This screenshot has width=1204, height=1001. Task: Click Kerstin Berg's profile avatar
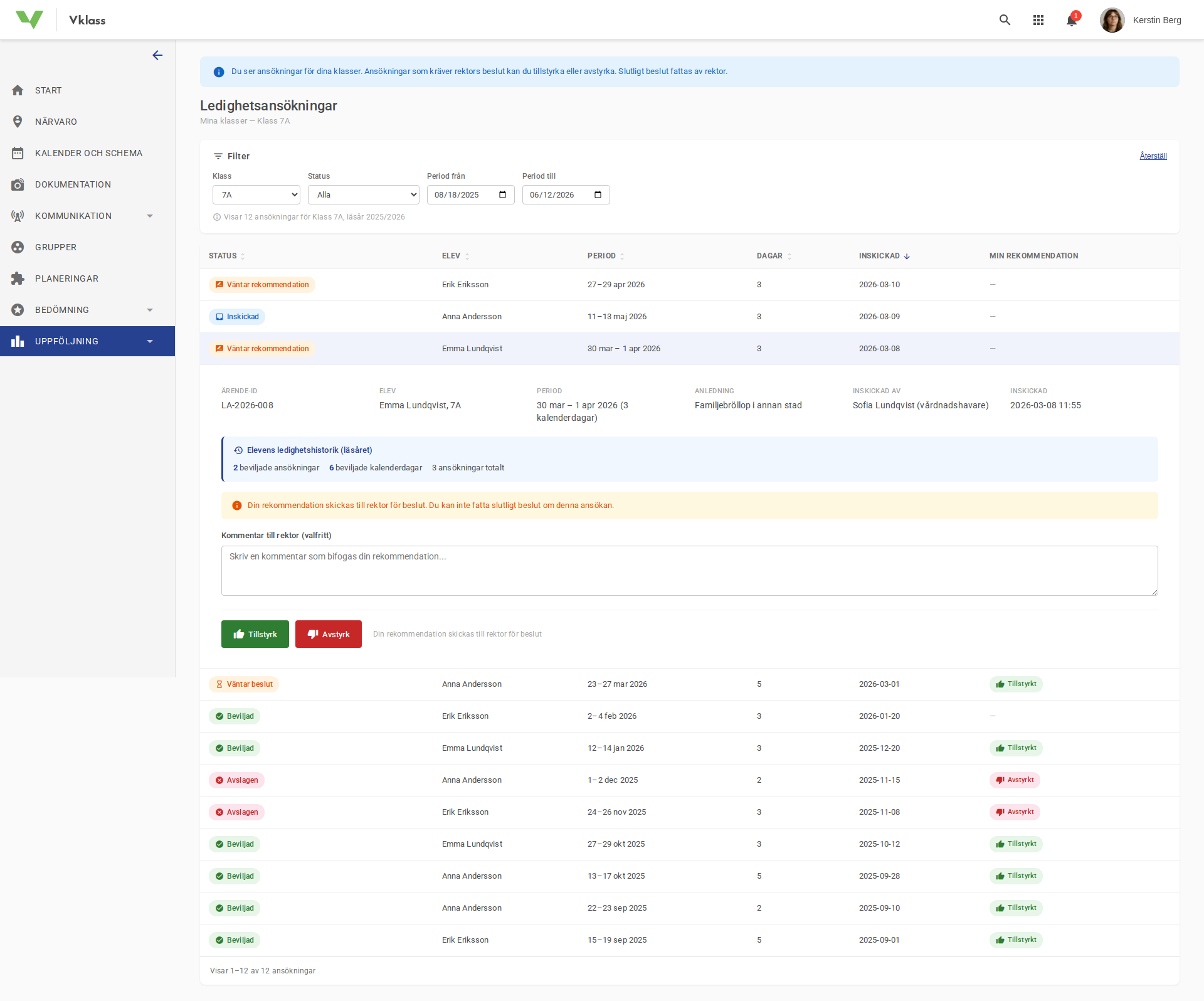pyautogui.click(x=1112, y=19)
